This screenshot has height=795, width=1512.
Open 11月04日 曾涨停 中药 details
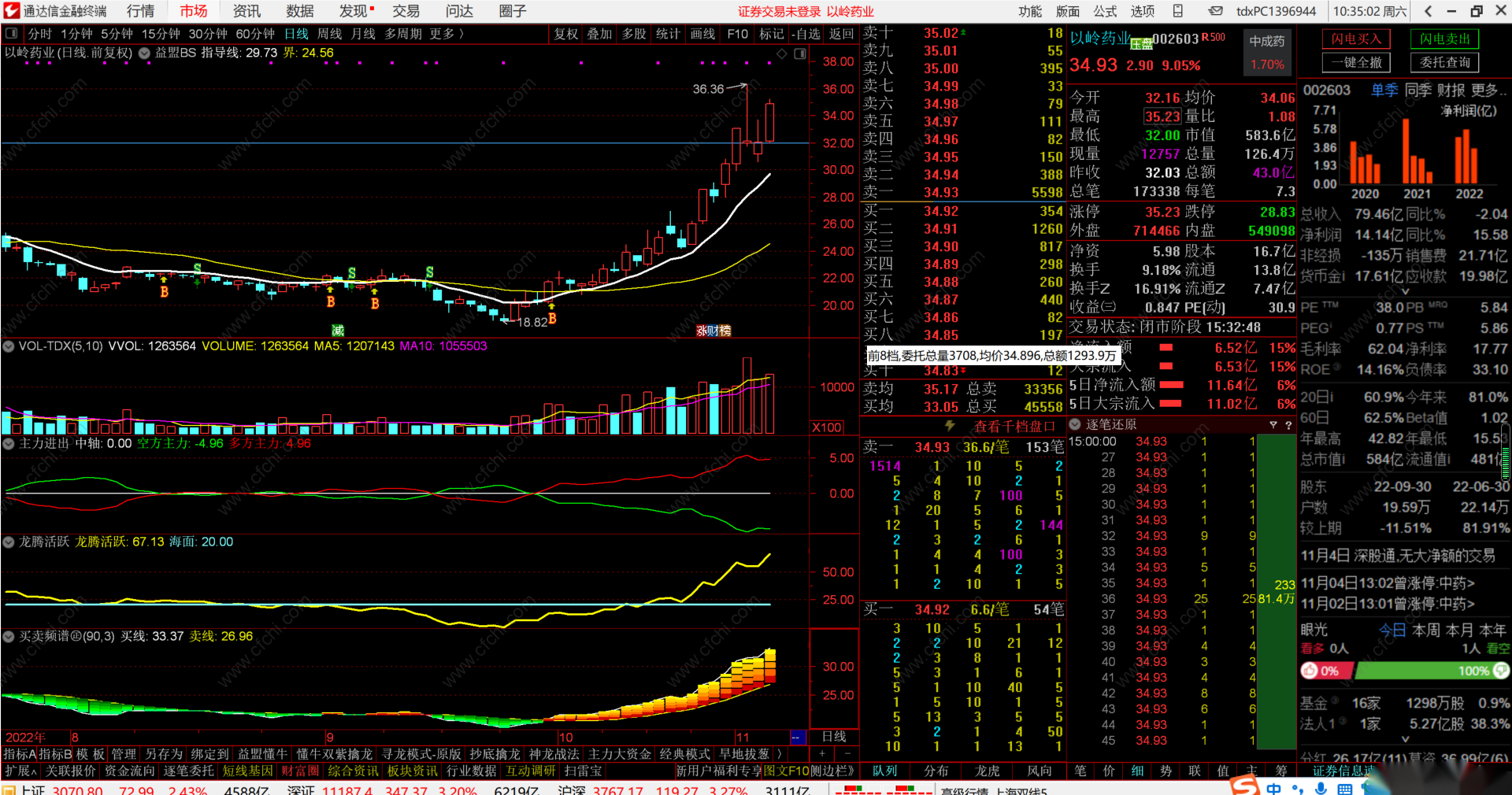(x=1388, y=583)
